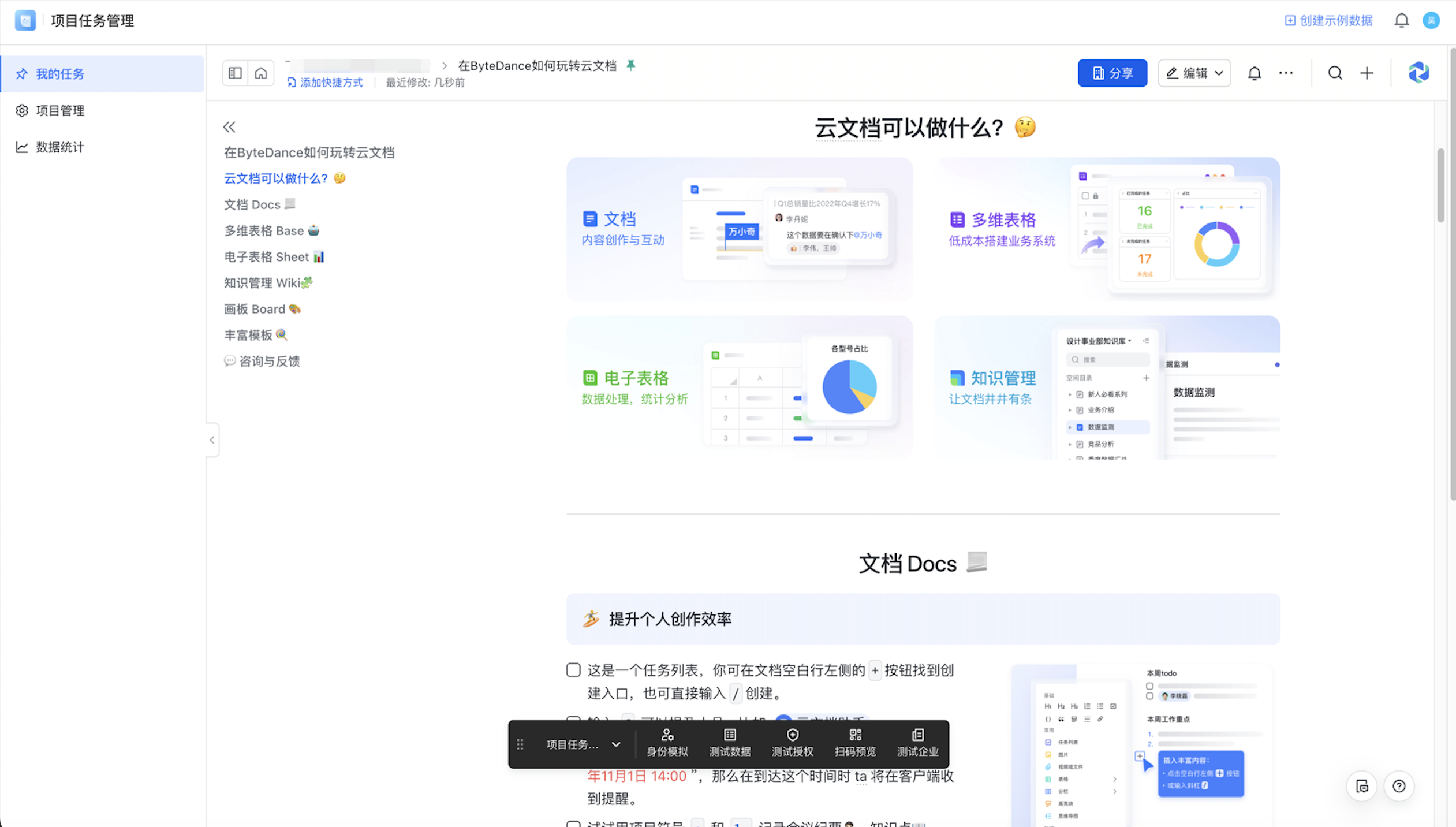Open the floating document notes icon beside help

1362,786
